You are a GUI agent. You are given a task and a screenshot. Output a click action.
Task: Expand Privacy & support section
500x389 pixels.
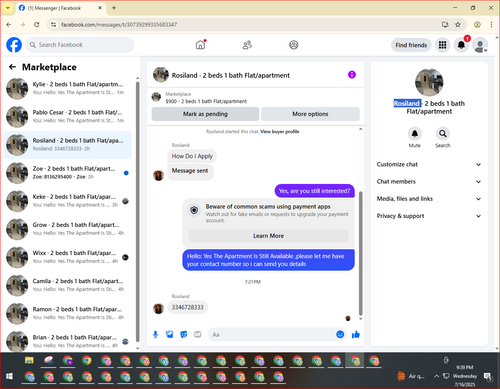pyautogui.click(x=429, y=216)
